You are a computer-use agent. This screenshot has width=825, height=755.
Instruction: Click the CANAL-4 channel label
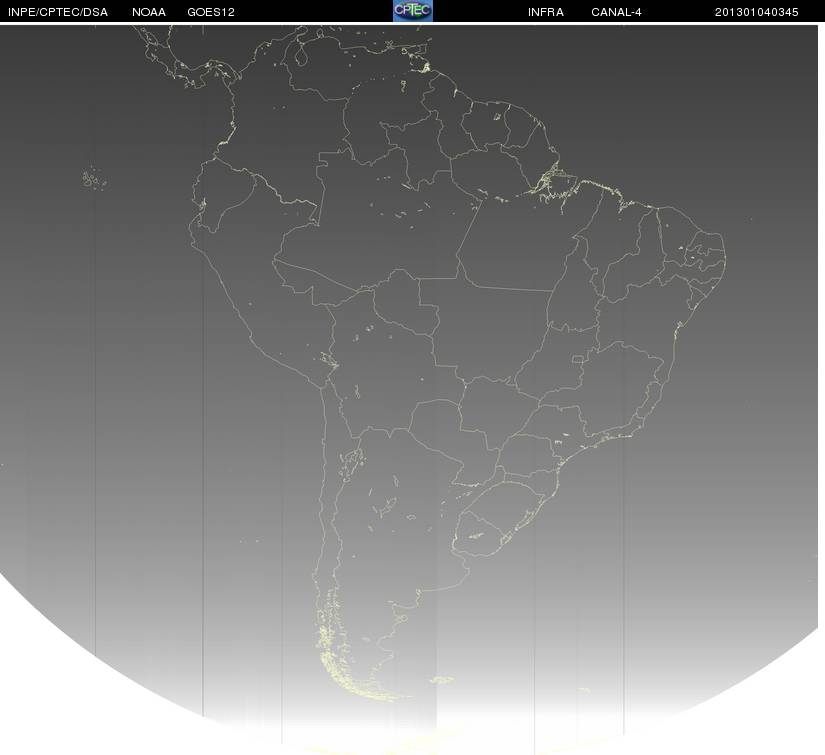pyautogui.click(x=616, y=12)
